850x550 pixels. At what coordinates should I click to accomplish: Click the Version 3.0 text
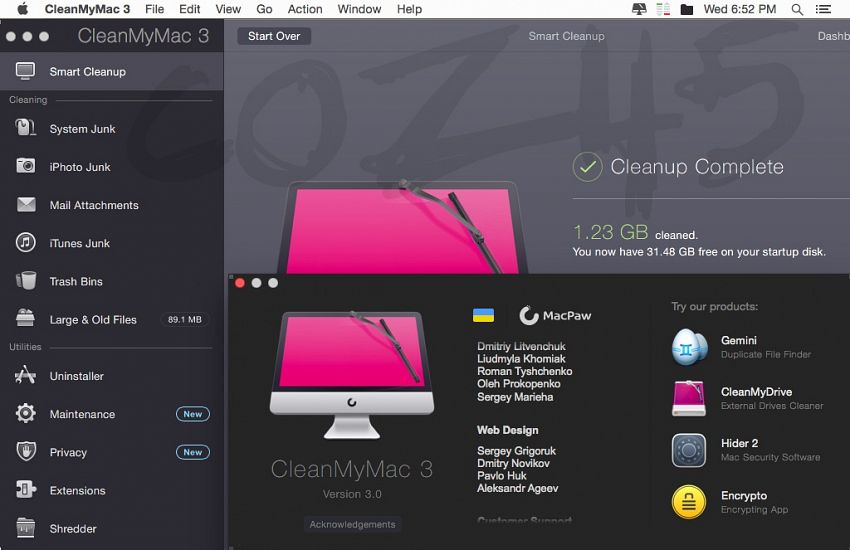point(352,494)
